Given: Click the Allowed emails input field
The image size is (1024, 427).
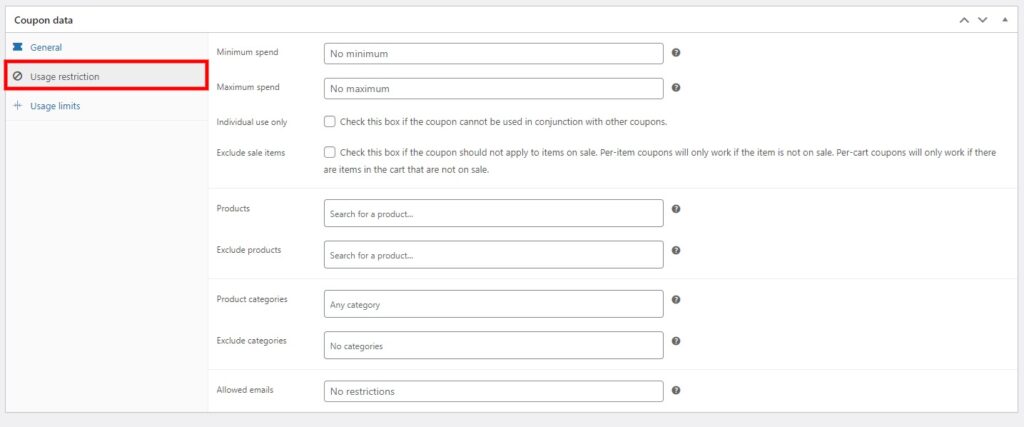Looking at the screenshot, I should coord(494,391).
